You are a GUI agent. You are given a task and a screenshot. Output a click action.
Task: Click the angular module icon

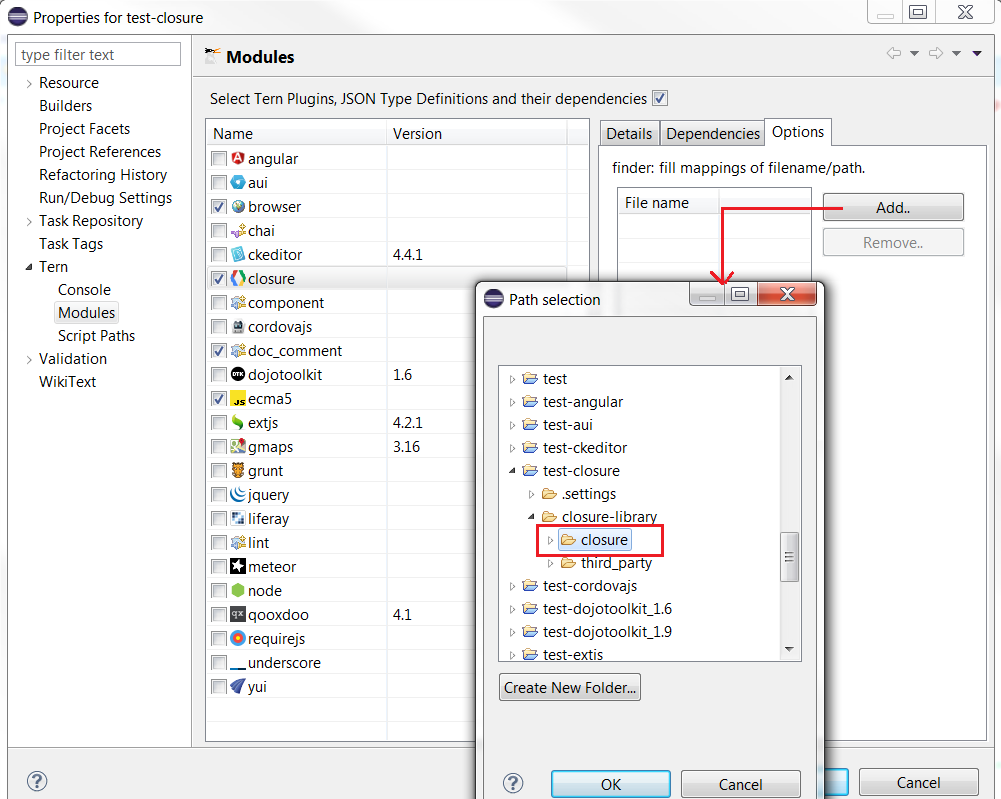click(238, 159)
